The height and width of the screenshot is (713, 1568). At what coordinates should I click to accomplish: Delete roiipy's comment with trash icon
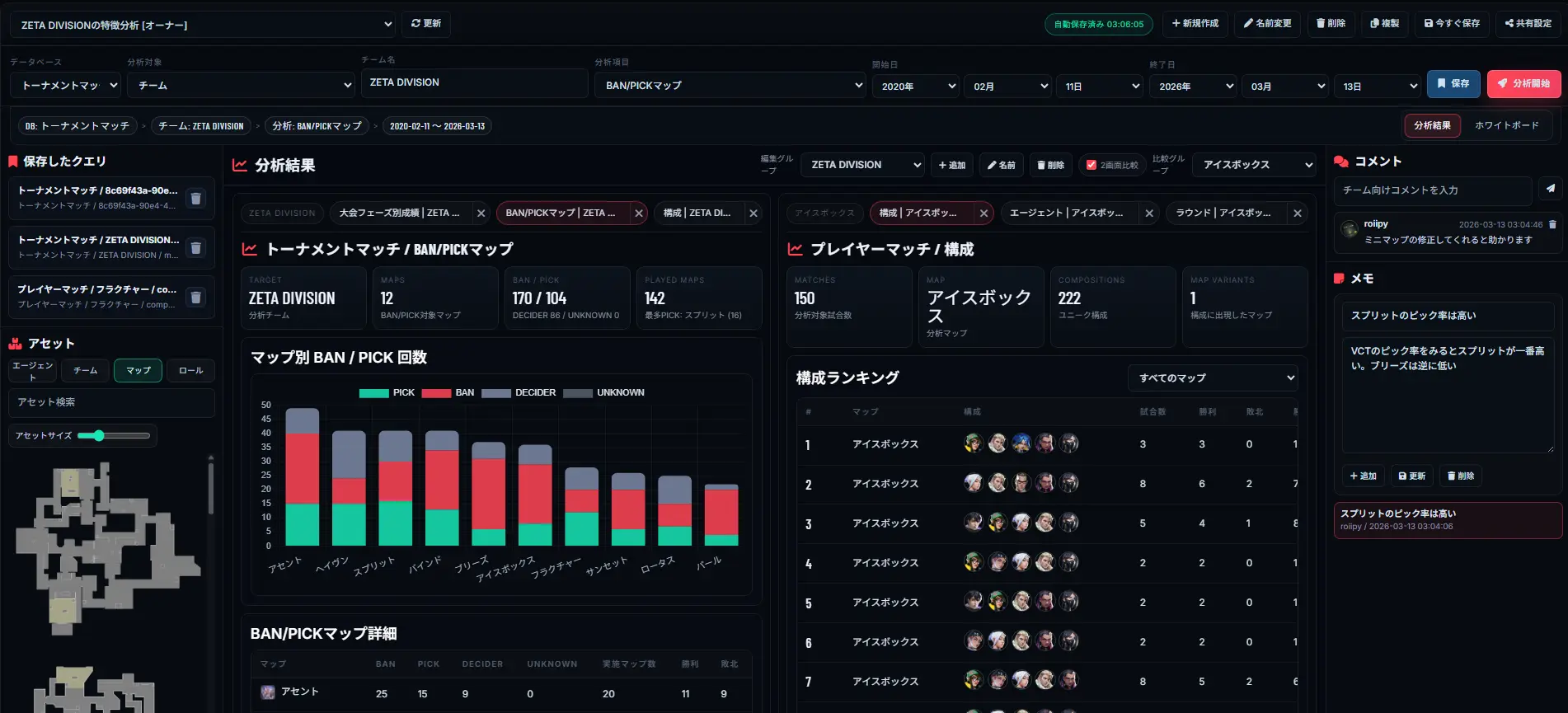(x=1552, y=224)
